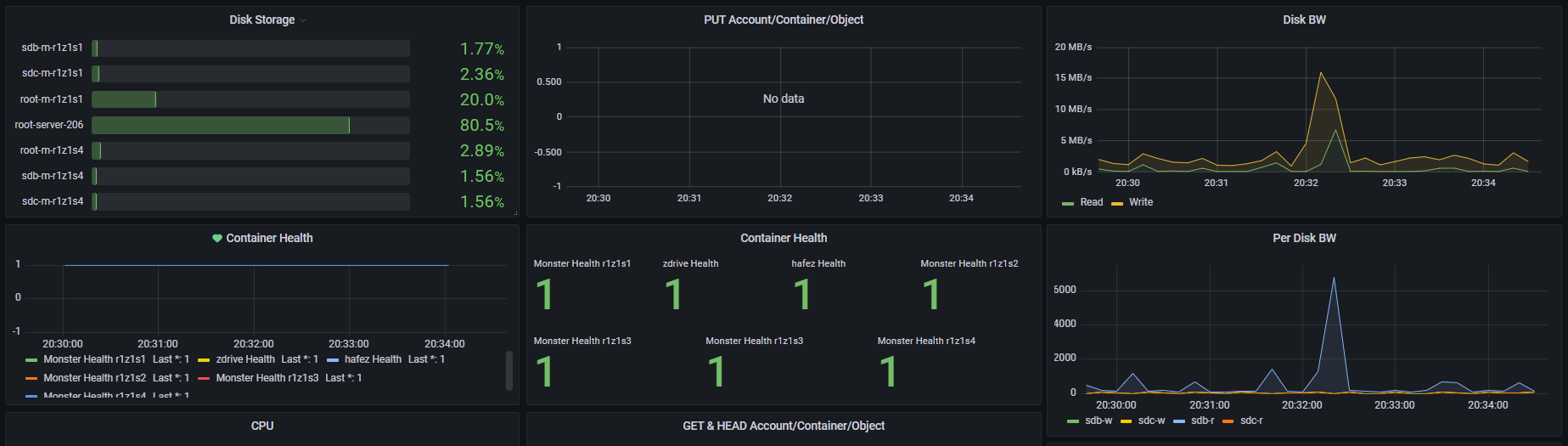Click sdc-w yellow legend color indicator
Screen dimensions: 1568x446
point(1127,421)
